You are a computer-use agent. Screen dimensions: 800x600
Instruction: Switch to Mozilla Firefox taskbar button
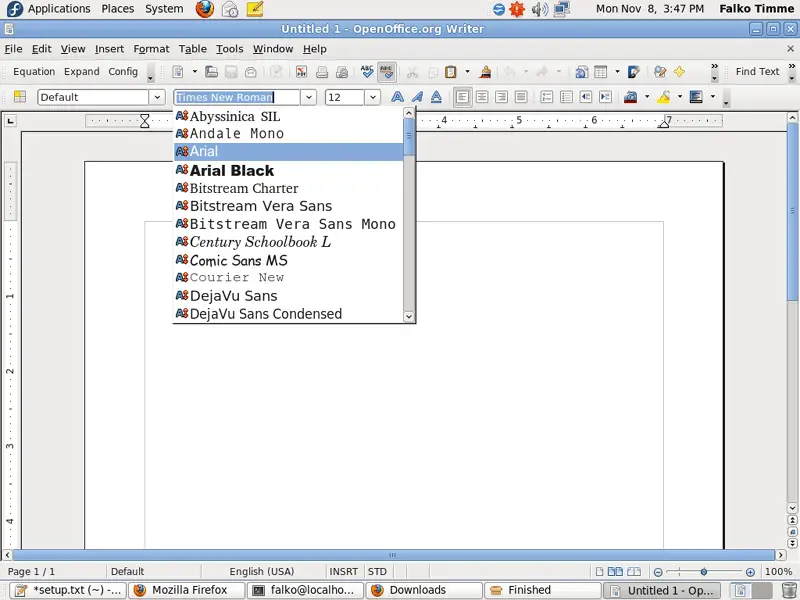[186, 590]
